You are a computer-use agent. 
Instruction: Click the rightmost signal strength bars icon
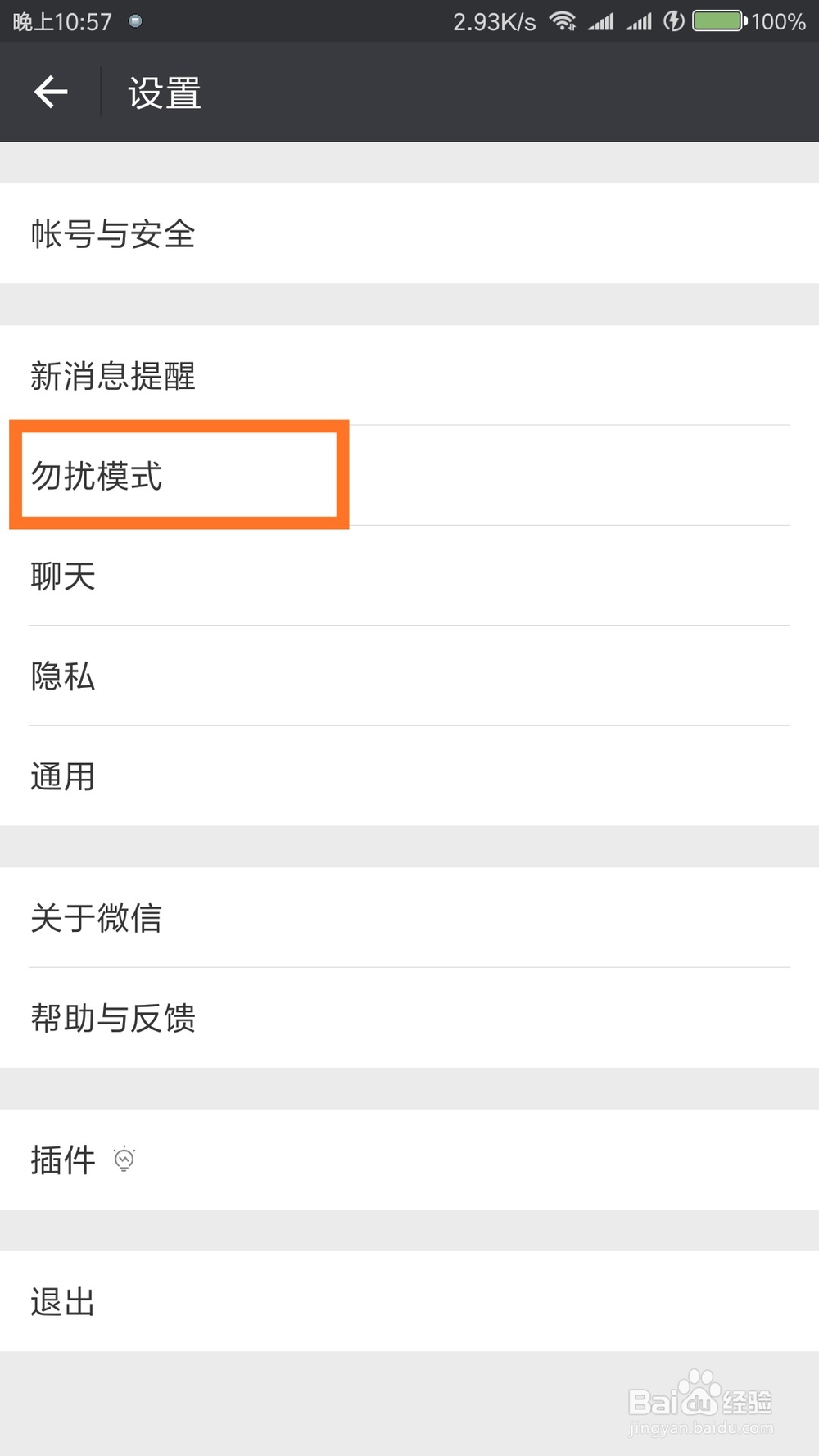[x=638, y=21]
